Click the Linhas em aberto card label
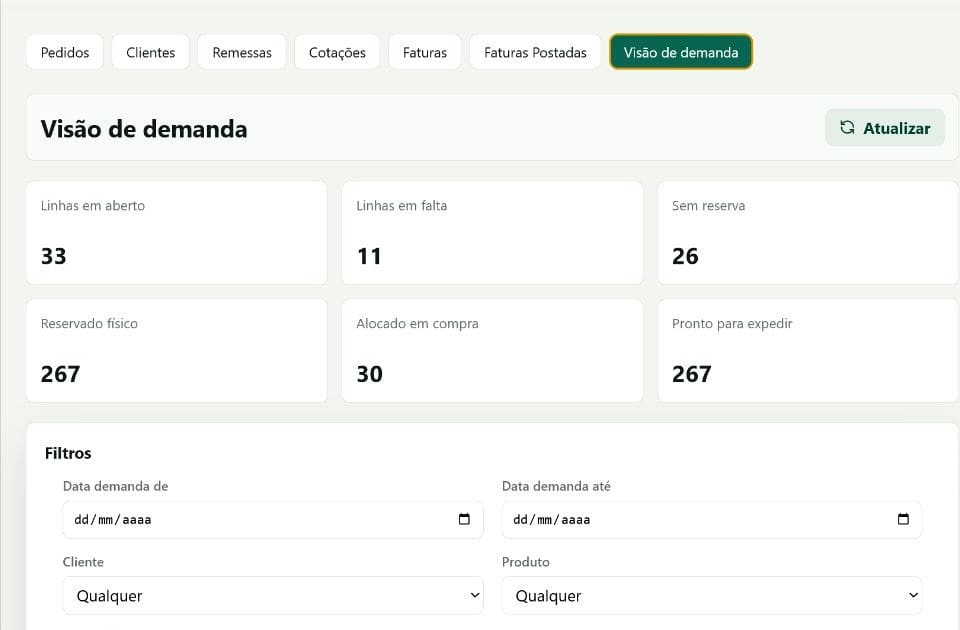960x630 pixels. (x=92, y=206)
